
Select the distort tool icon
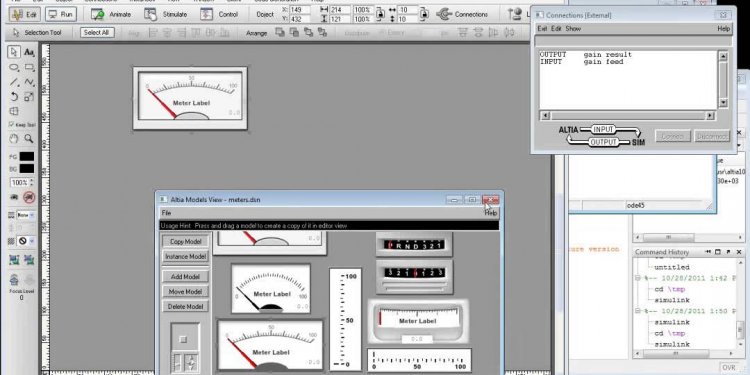point(14,111)
